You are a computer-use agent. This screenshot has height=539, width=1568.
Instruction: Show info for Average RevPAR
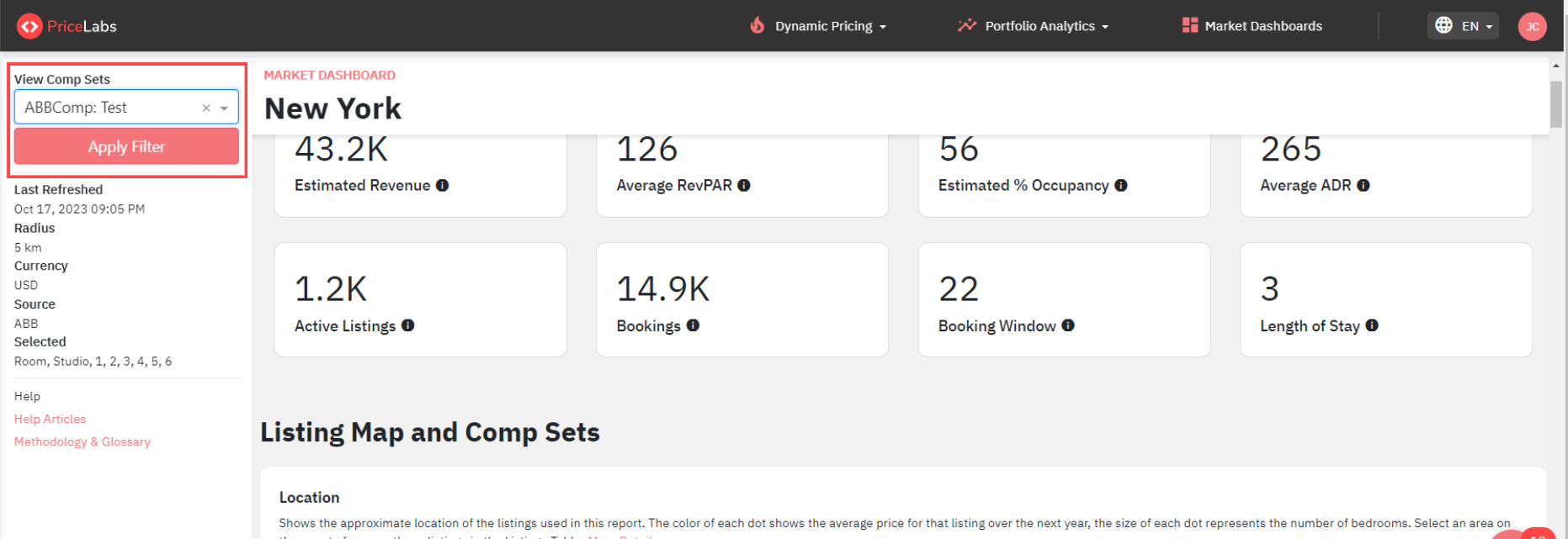click(744, 185)
